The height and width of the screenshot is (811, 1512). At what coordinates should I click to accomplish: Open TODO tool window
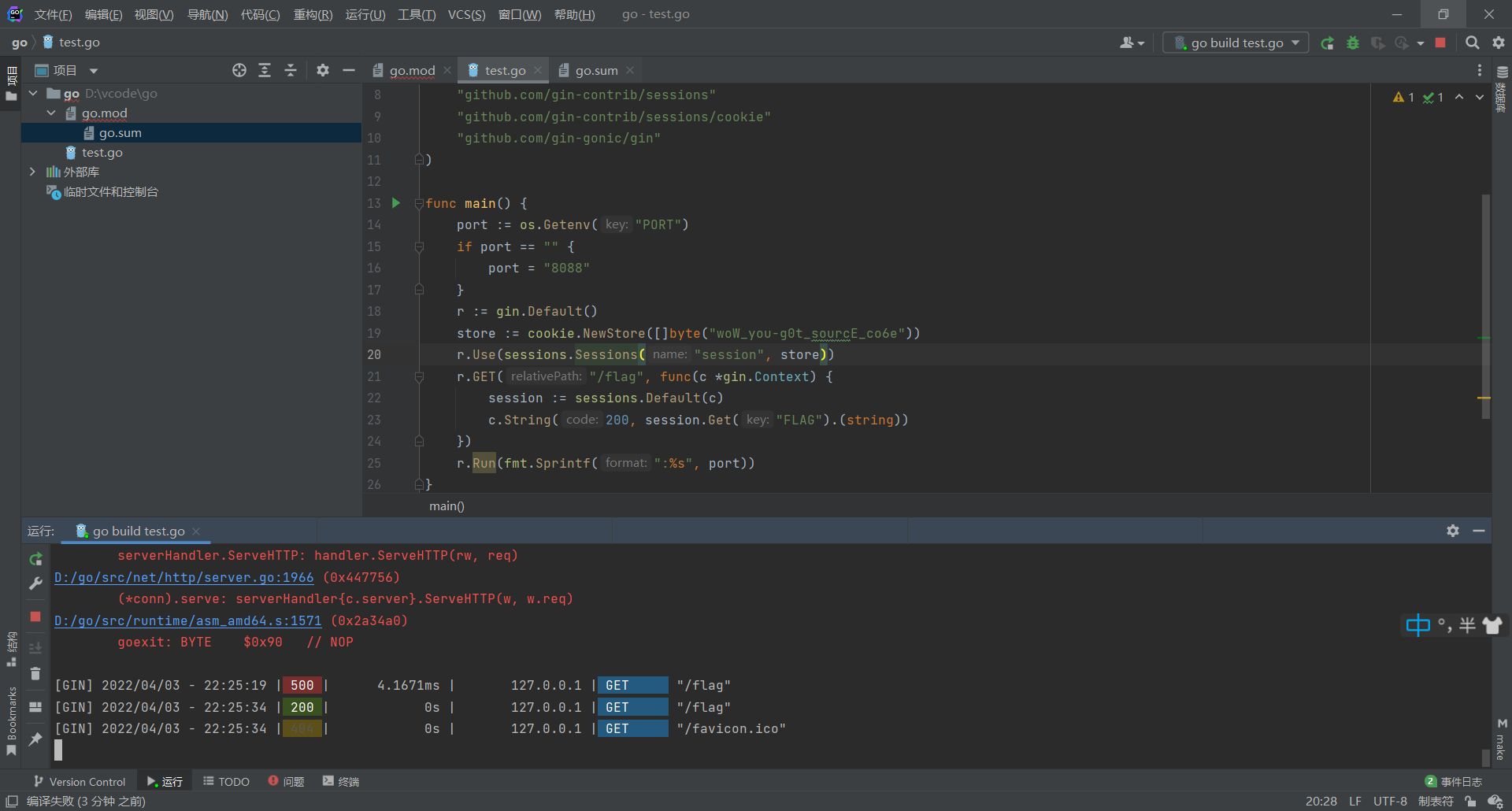pos(227,781)
